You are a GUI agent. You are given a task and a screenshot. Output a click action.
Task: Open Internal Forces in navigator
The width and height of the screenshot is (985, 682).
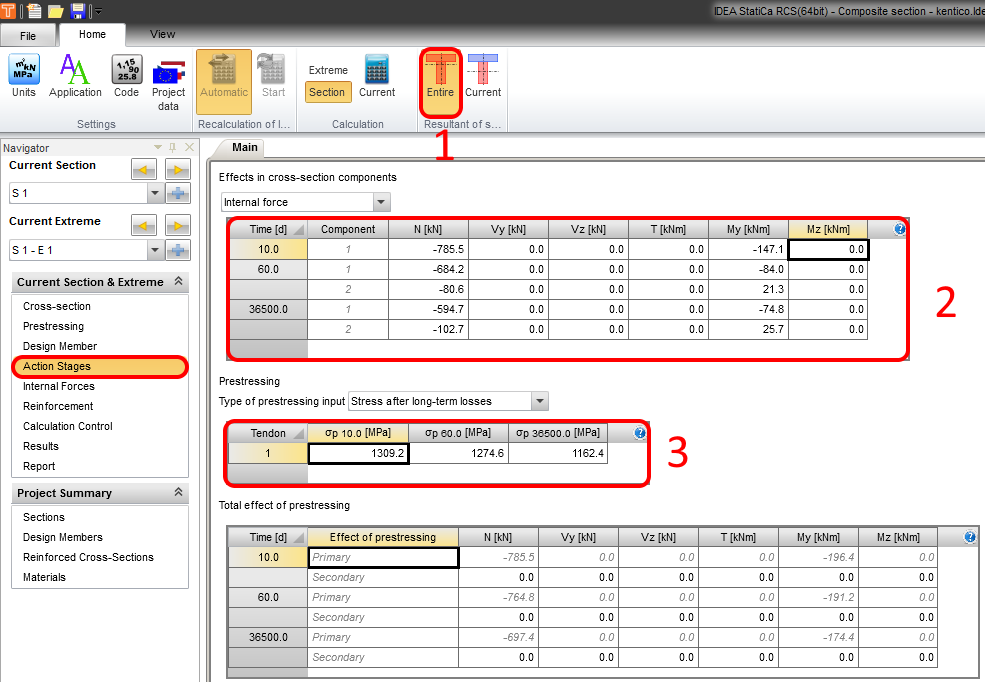coord(59,386)
